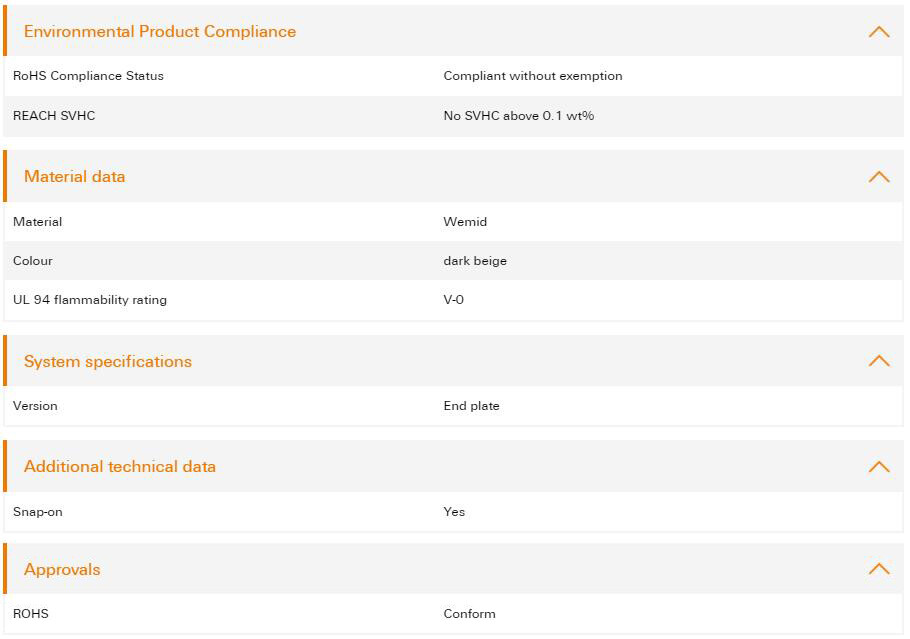The width and height of the screenshot is (910, 639).
Task: Click the System specifications heading
Action: coord(107,362)
